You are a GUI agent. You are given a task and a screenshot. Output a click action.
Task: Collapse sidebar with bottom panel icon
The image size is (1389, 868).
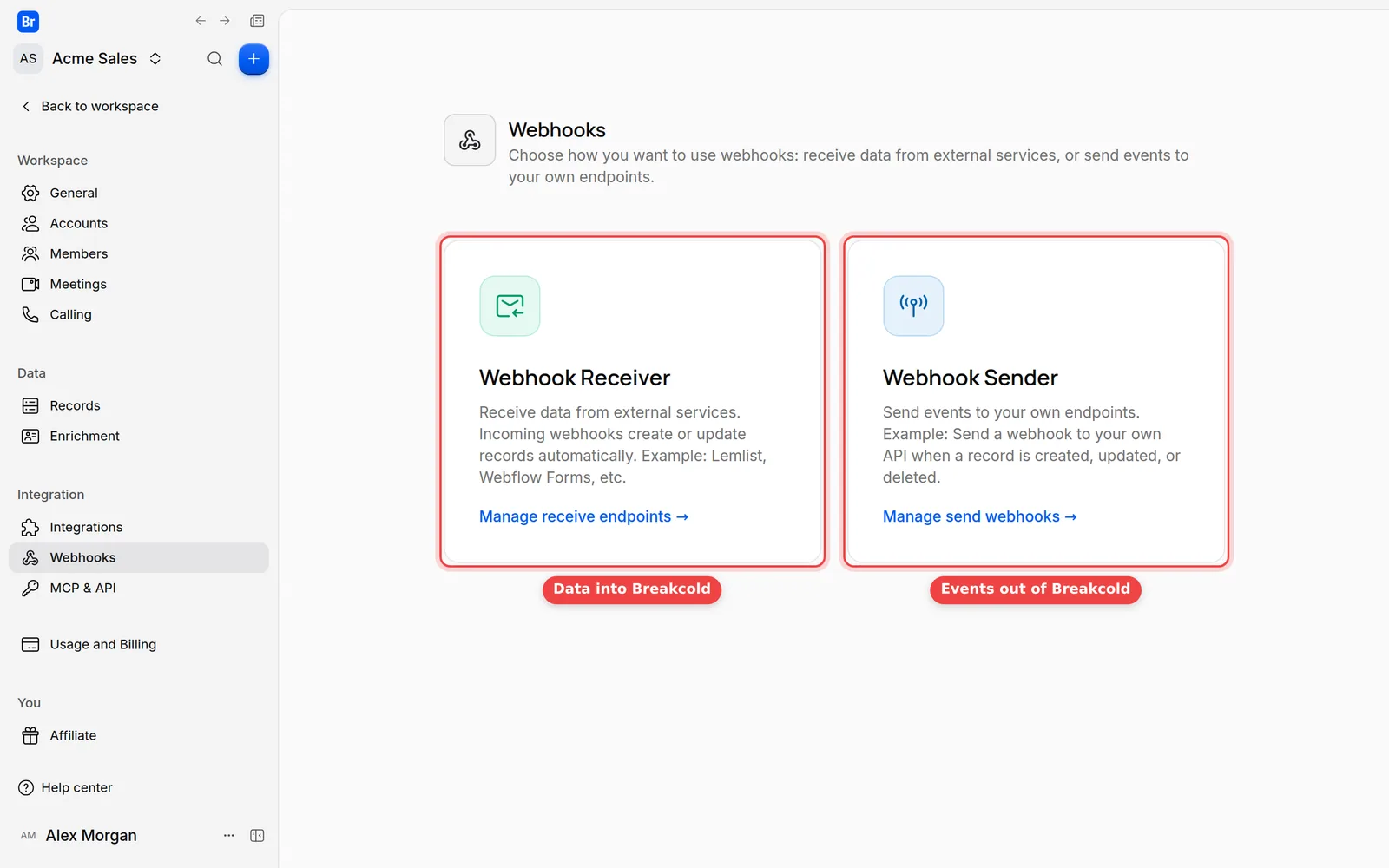257,835
